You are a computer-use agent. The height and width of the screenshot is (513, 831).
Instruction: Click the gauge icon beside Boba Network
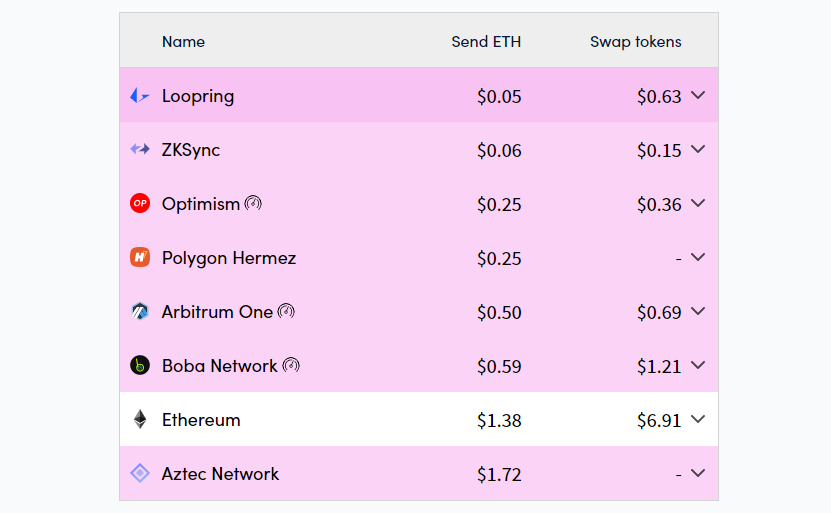click(291, 366)
